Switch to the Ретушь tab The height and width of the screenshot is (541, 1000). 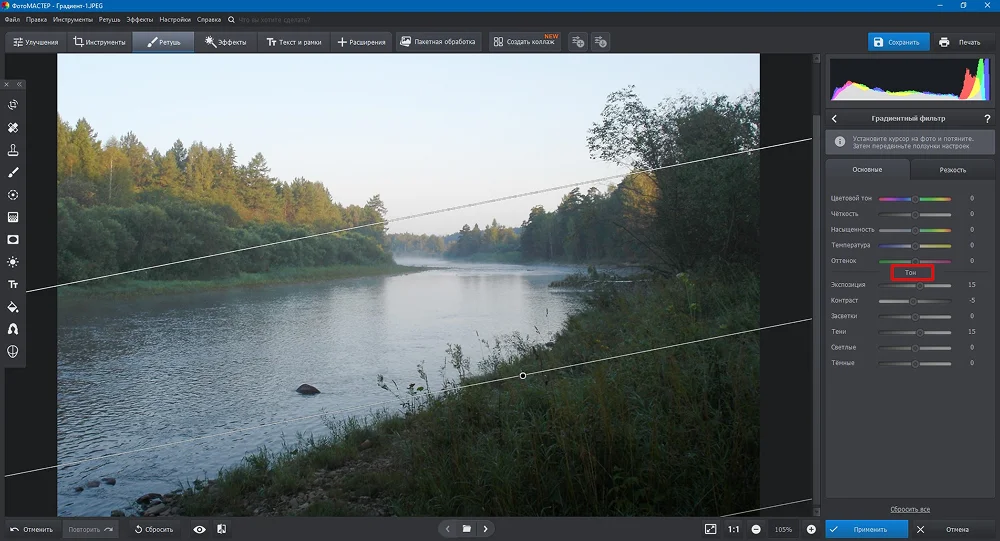(x=163, y=42)
